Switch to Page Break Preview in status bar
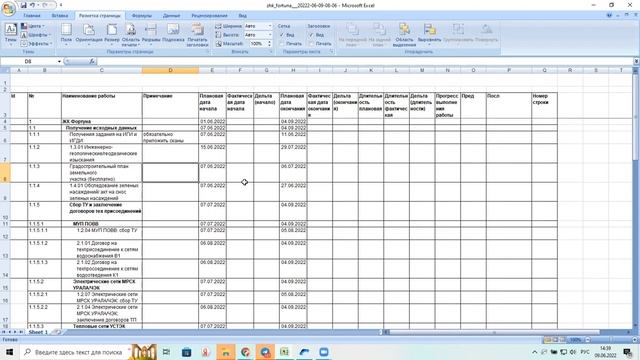640x360 pixels. [x=562, y=340]
